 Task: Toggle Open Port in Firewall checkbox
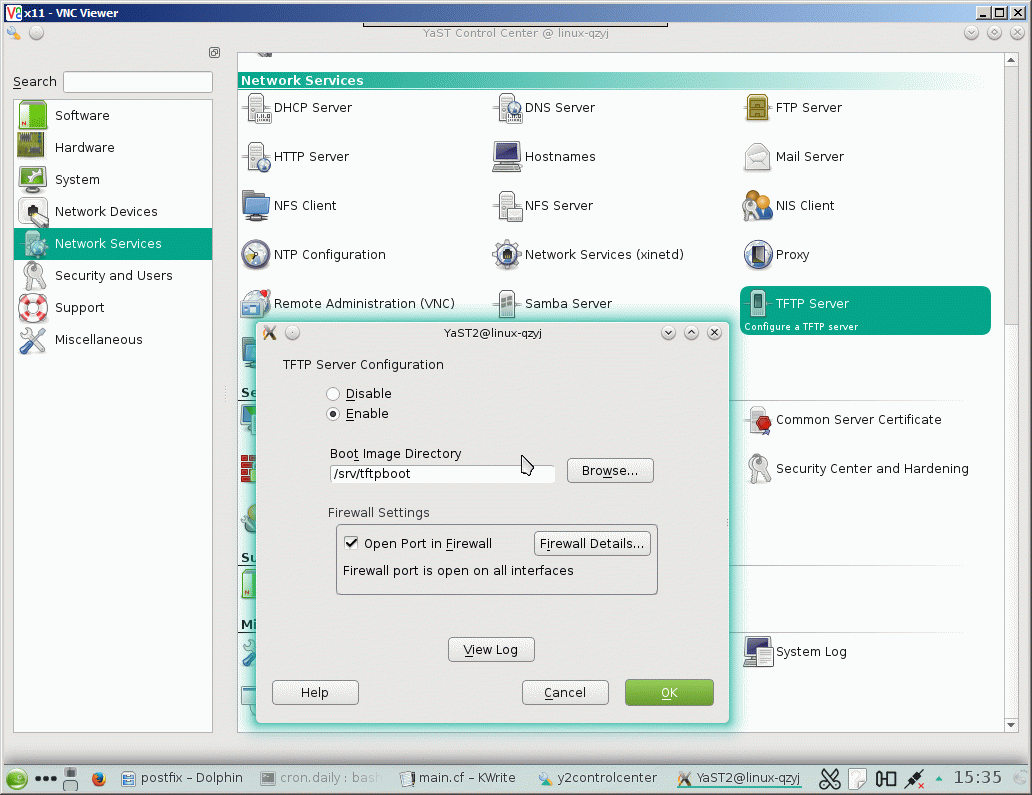(351, 543)
